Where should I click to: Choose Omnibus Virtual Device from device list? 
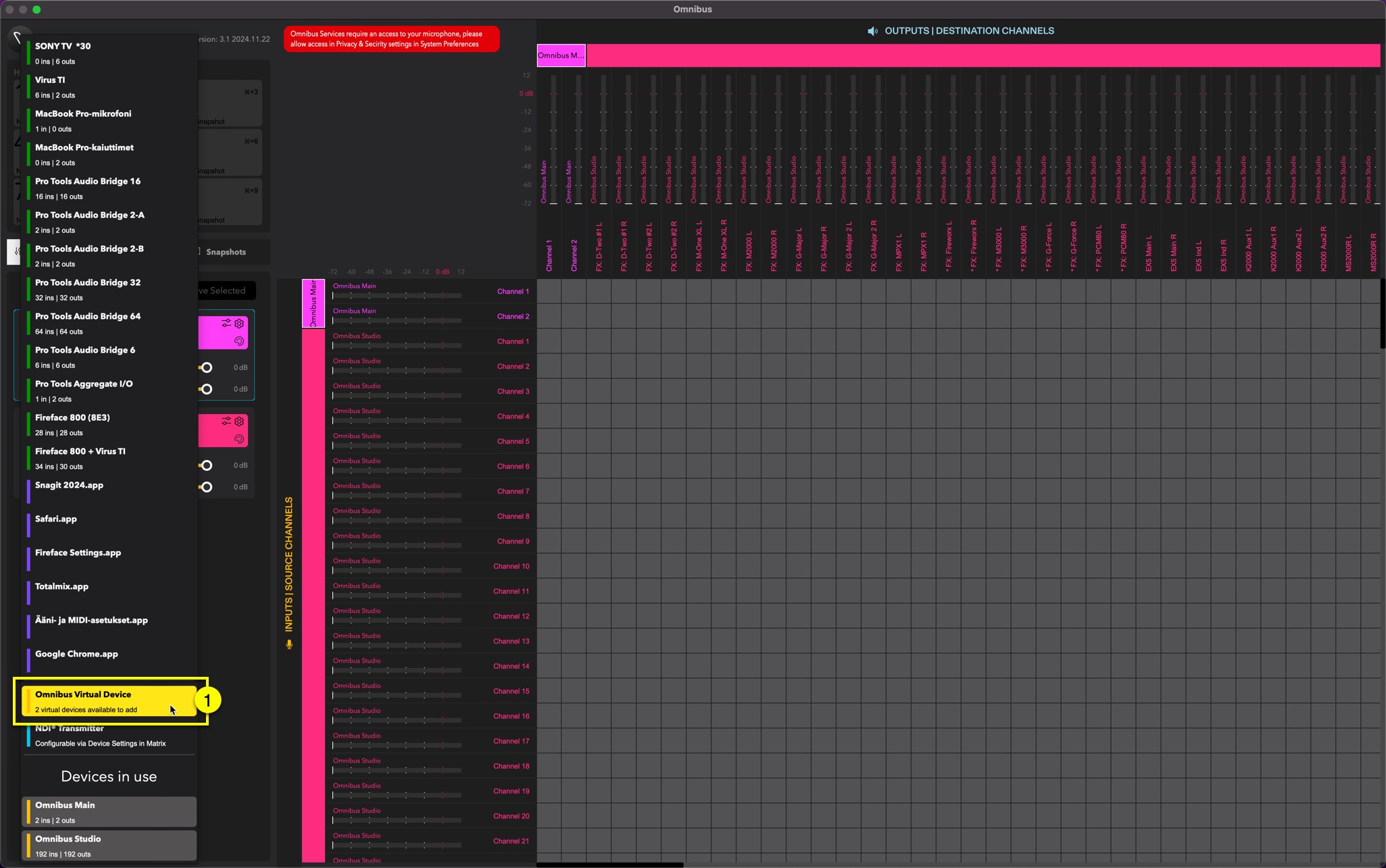click(x=108, y=701)
